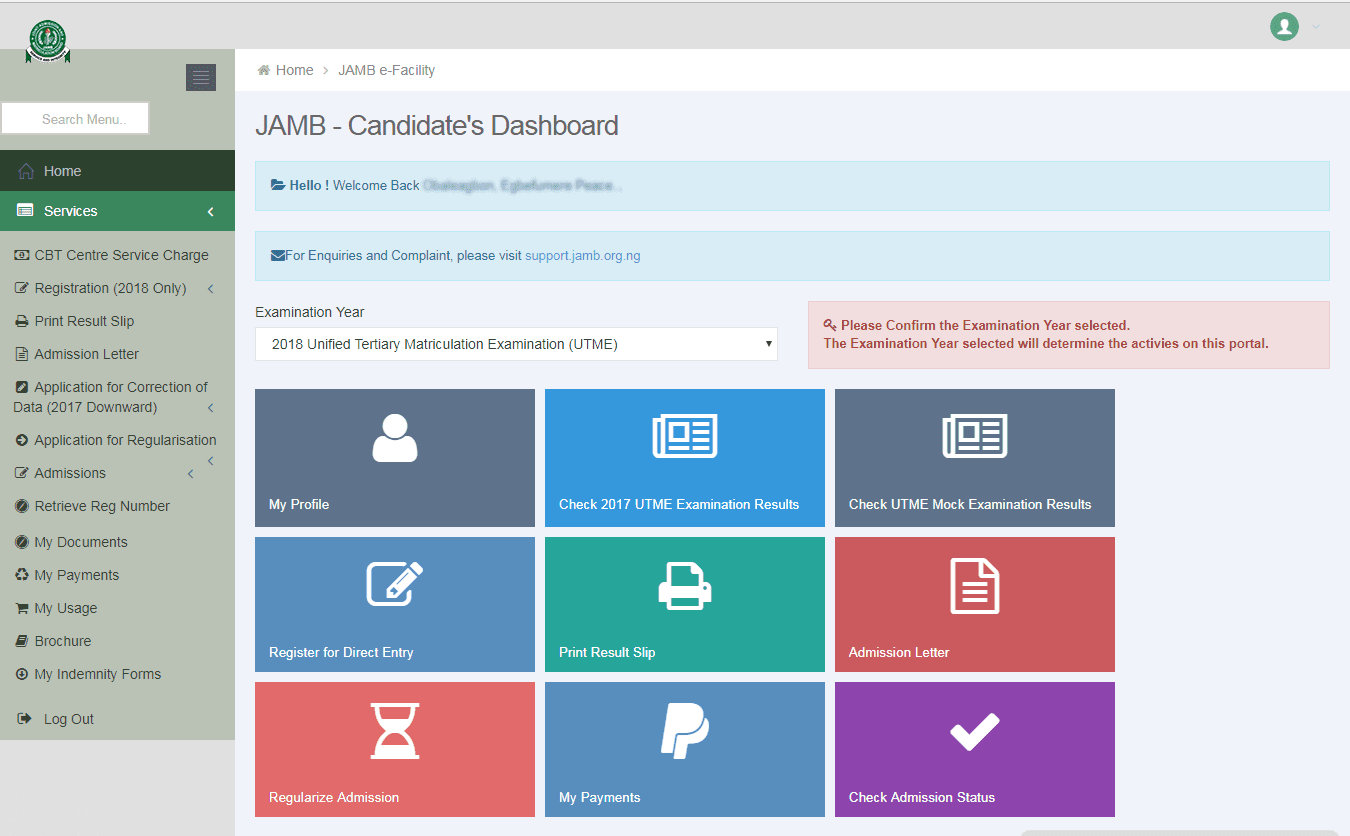Select the My Payments PayPal tile

click(x=684, y=749)
